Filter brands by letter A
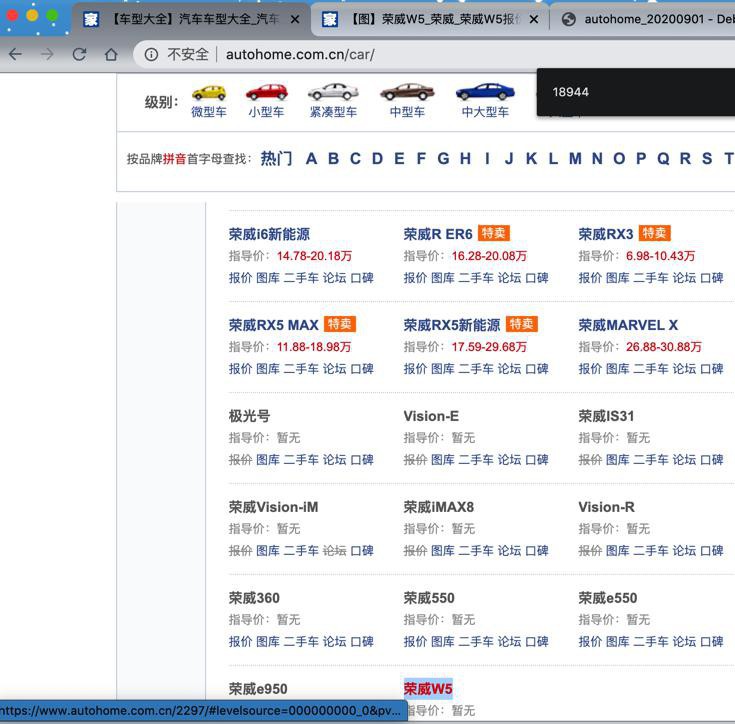This screenshot has height=724, width=735. pos(311,159)
